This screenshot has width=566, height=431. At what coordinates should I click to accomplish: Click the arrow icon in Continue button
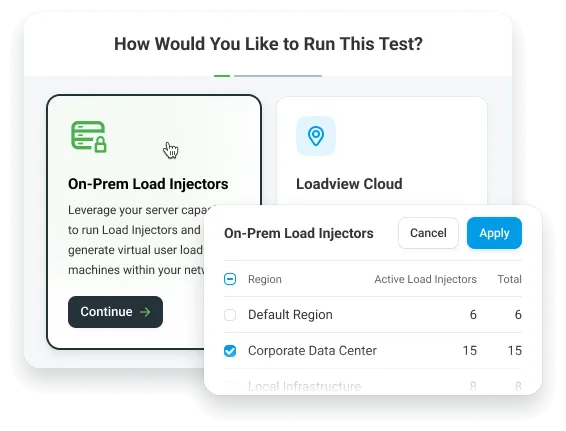click(145, 312)
